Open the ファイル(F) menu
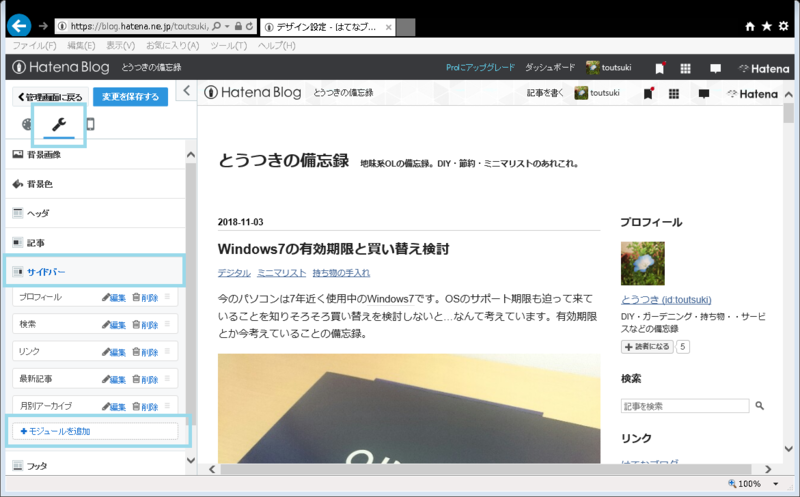 pos(34,45)
